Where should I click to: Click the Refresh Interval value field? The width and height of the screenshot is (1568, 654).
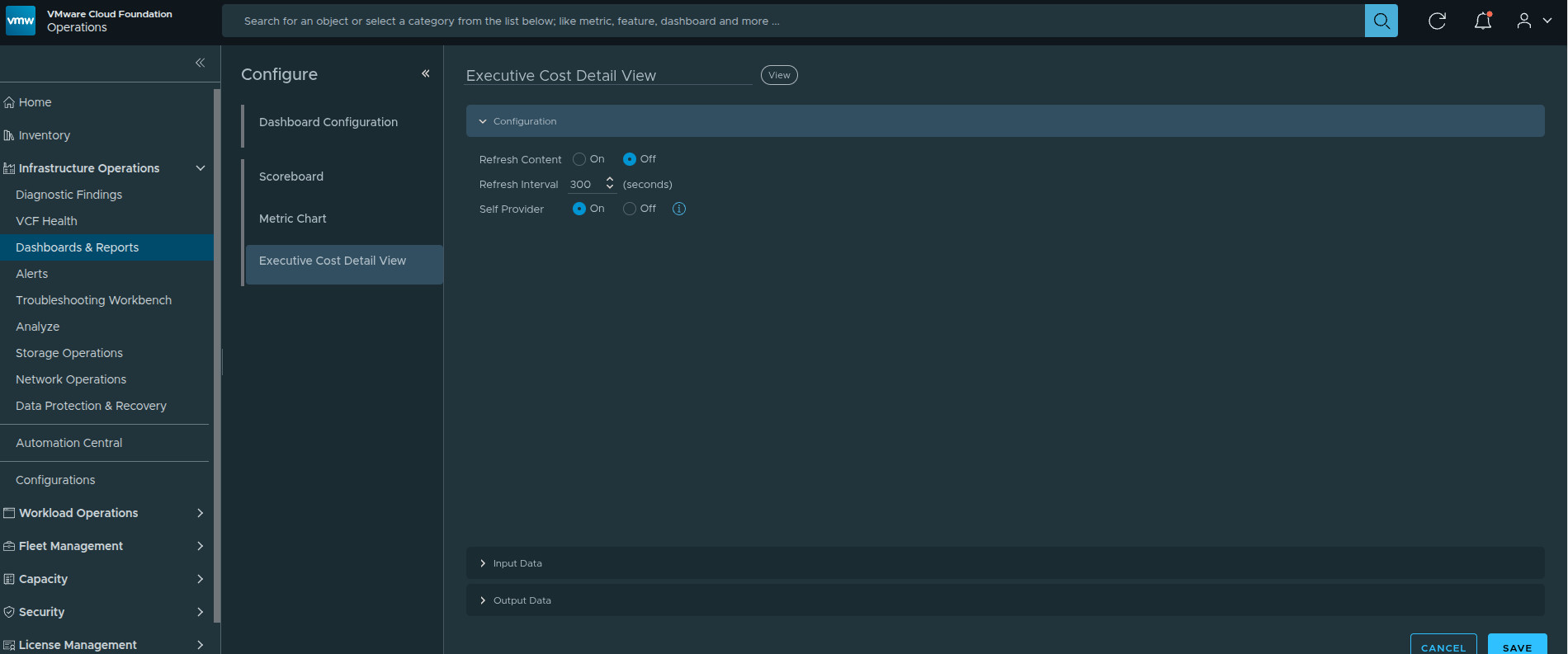585,184
